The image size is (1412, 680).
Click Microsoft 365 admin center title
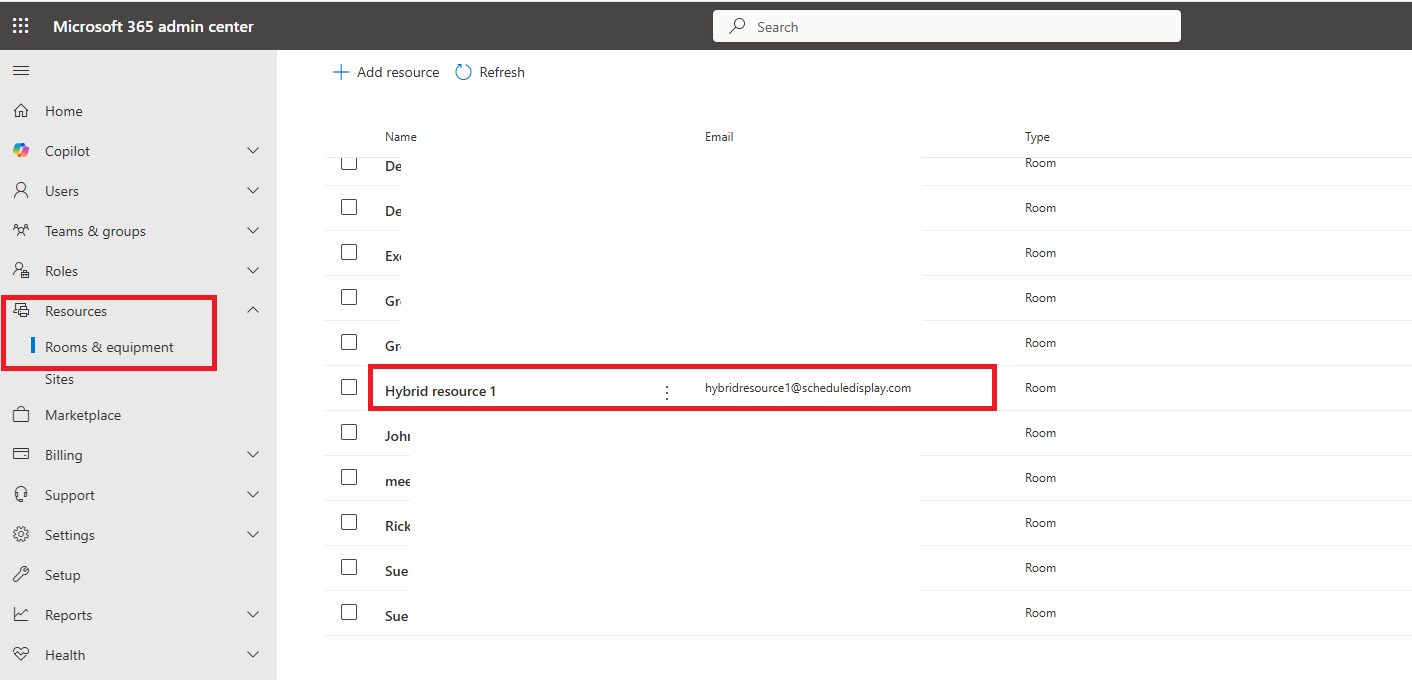coord(153,26)
